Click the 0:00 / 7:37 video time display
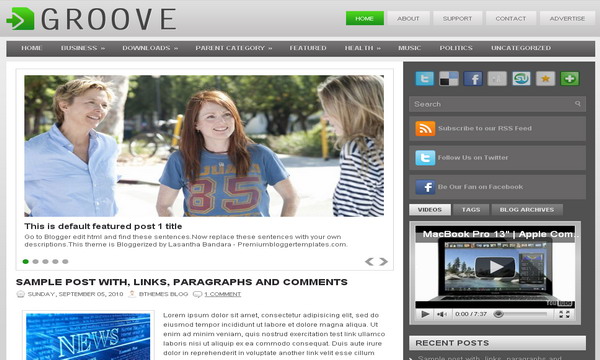The height and width of the screenshot is (360, 600). coord(471,314)
